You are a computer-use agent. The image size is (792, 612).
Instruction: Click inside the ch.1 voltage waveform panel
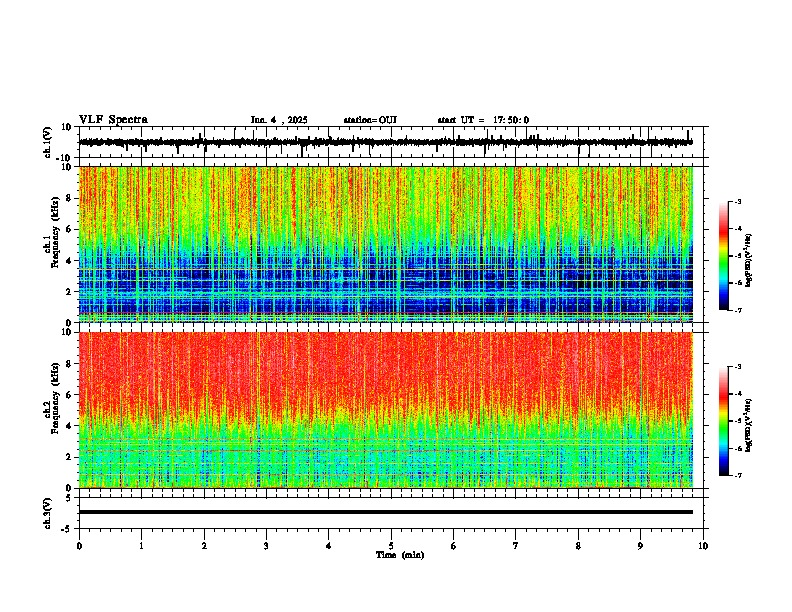pyautogui.click(x=391, y=142)
